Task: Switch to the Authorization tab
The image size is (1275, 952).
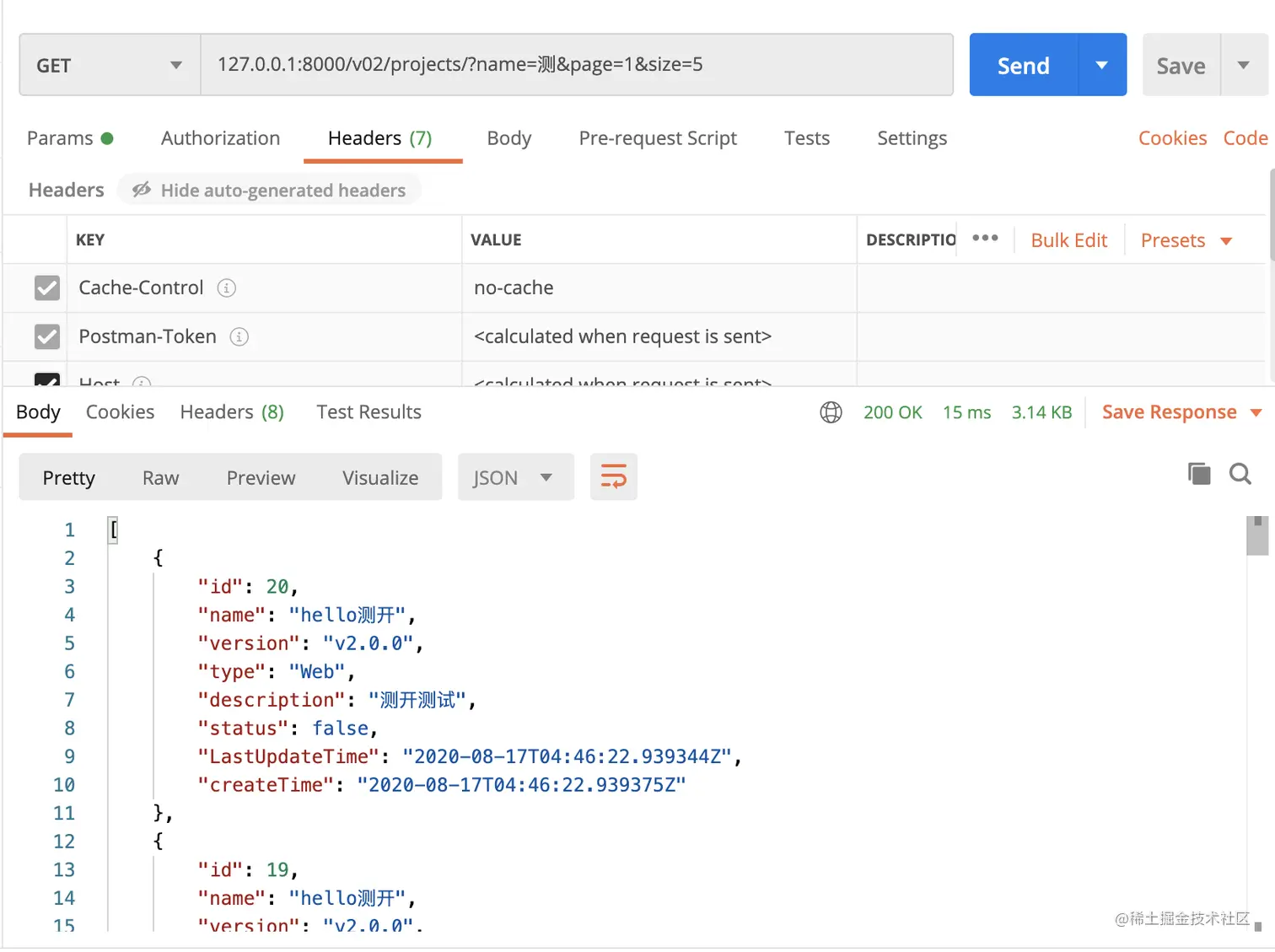Action: (220, 138)
